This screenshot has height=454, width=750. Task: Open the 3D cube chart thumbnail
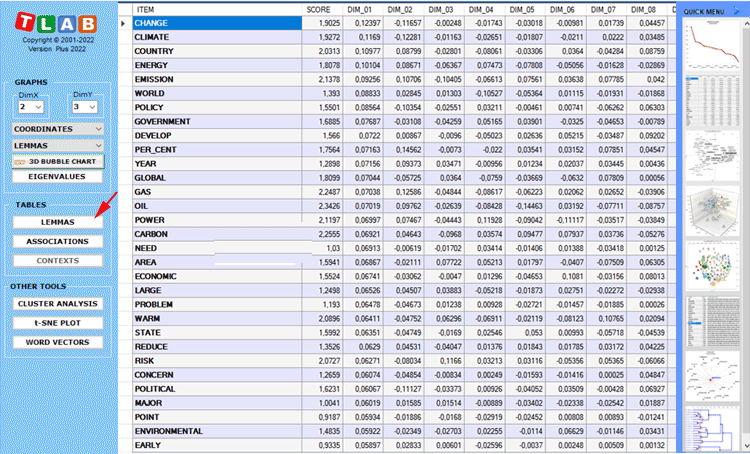(712, 210)
